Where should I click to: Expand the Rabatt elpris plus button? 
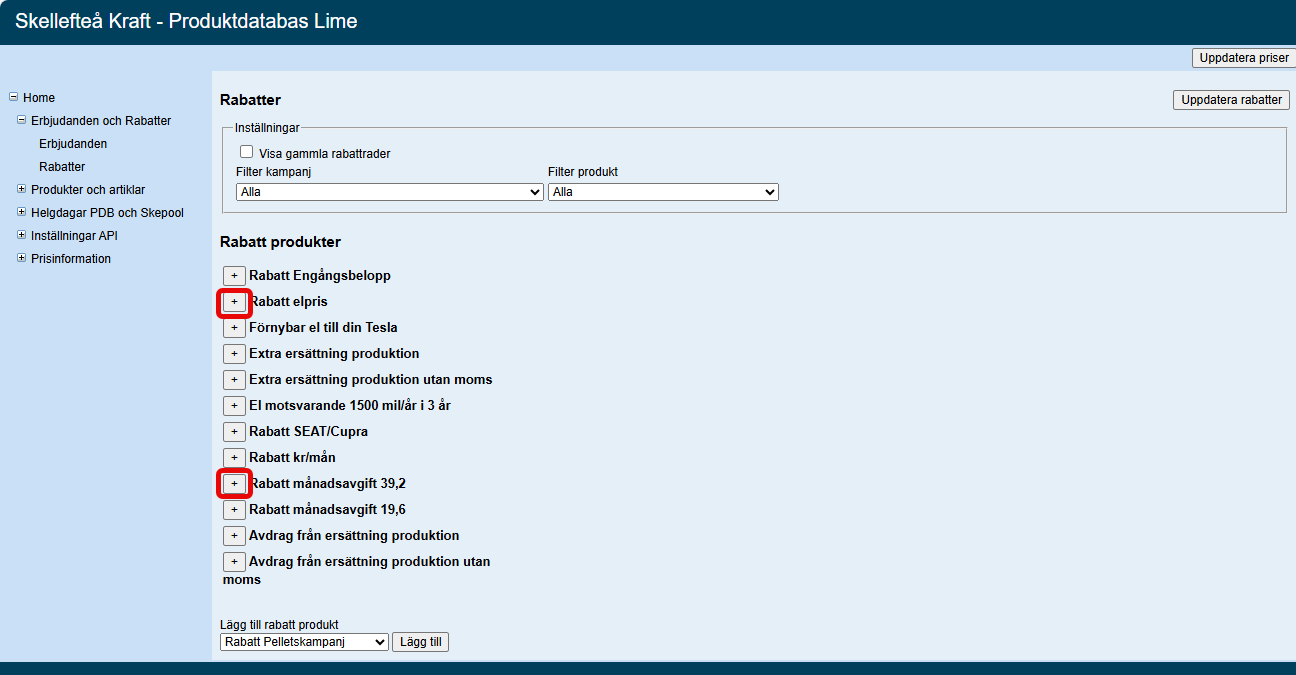[234, 301]
